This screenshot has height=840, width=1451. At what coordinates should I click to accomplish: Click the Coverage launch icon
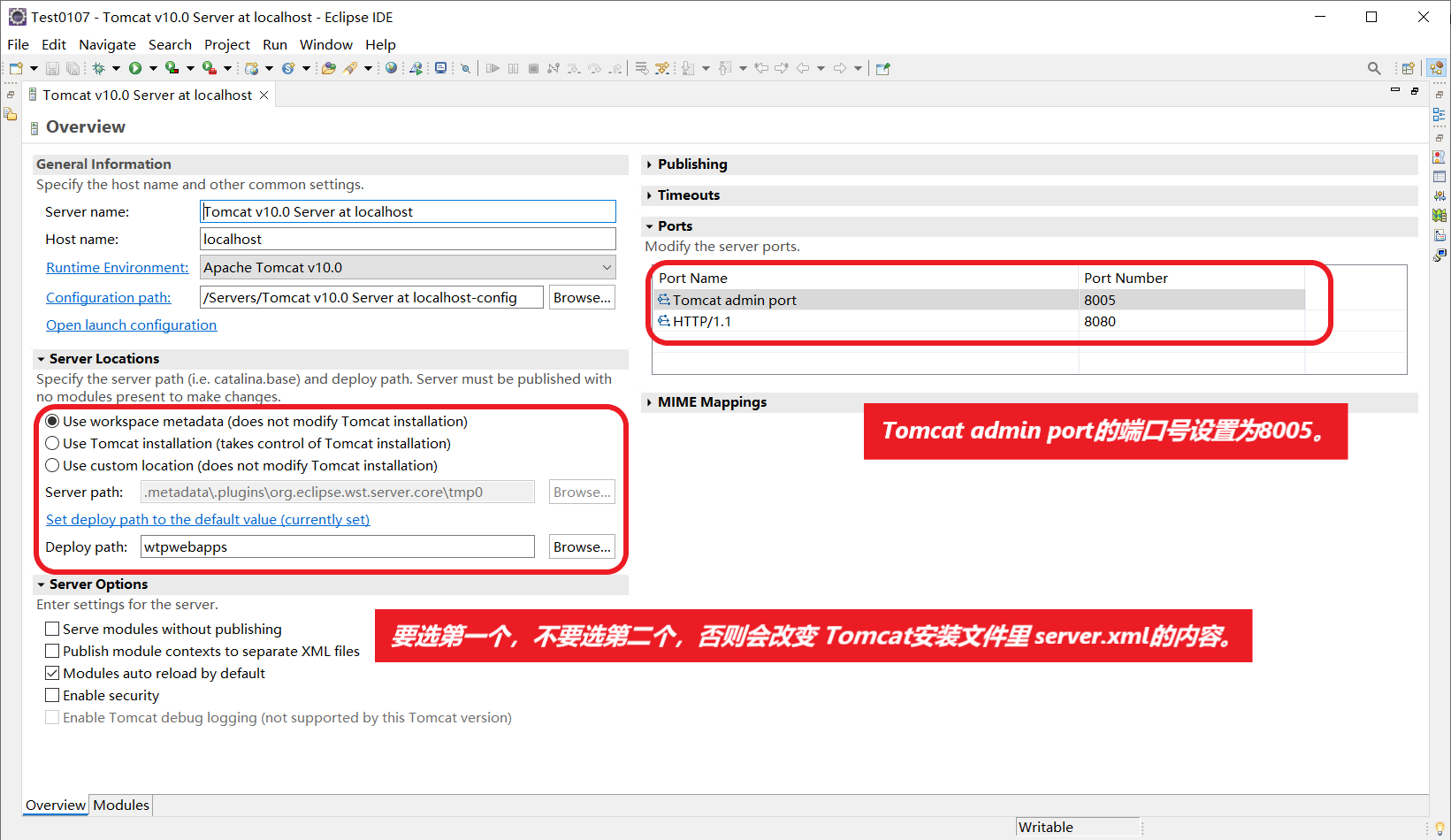[172, 68]
